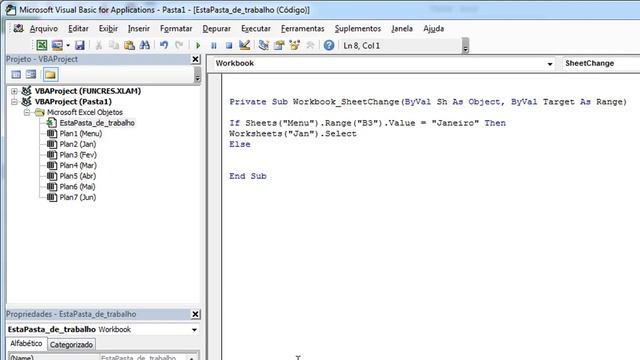Select Plan1 (Menu) sheet object
The height and width of the screenshot is (360, 640).
(x=81, y=133)
